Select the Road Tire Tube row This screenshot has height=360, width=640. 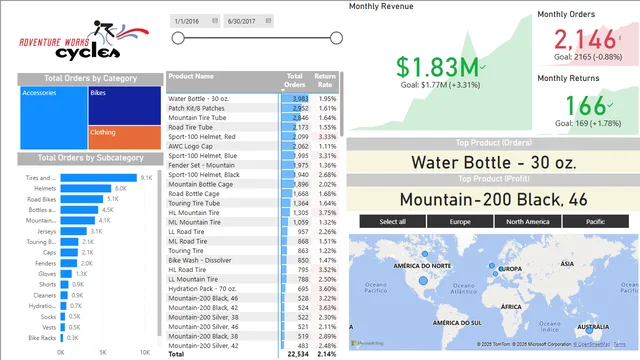click(x=252, y=127)
